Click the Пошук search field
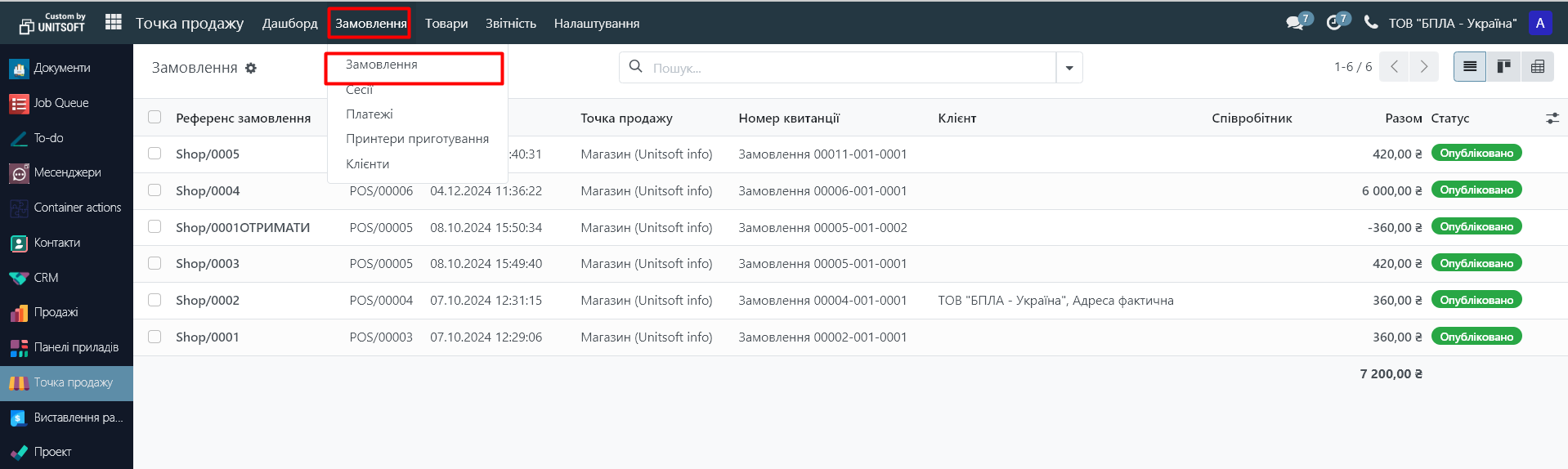The height and width of the screenshot is (469, 1568). pos(850,68)
